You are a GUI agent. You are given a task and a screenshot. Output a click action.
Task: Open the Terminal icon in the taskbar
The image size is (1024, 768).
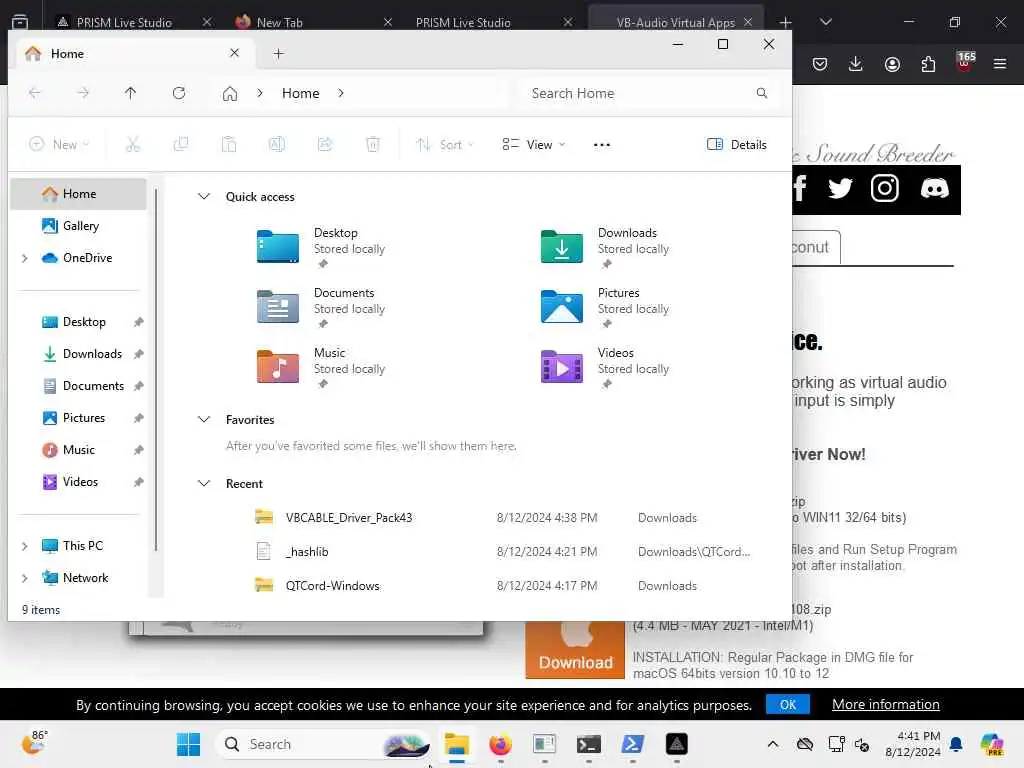point(588,744)
